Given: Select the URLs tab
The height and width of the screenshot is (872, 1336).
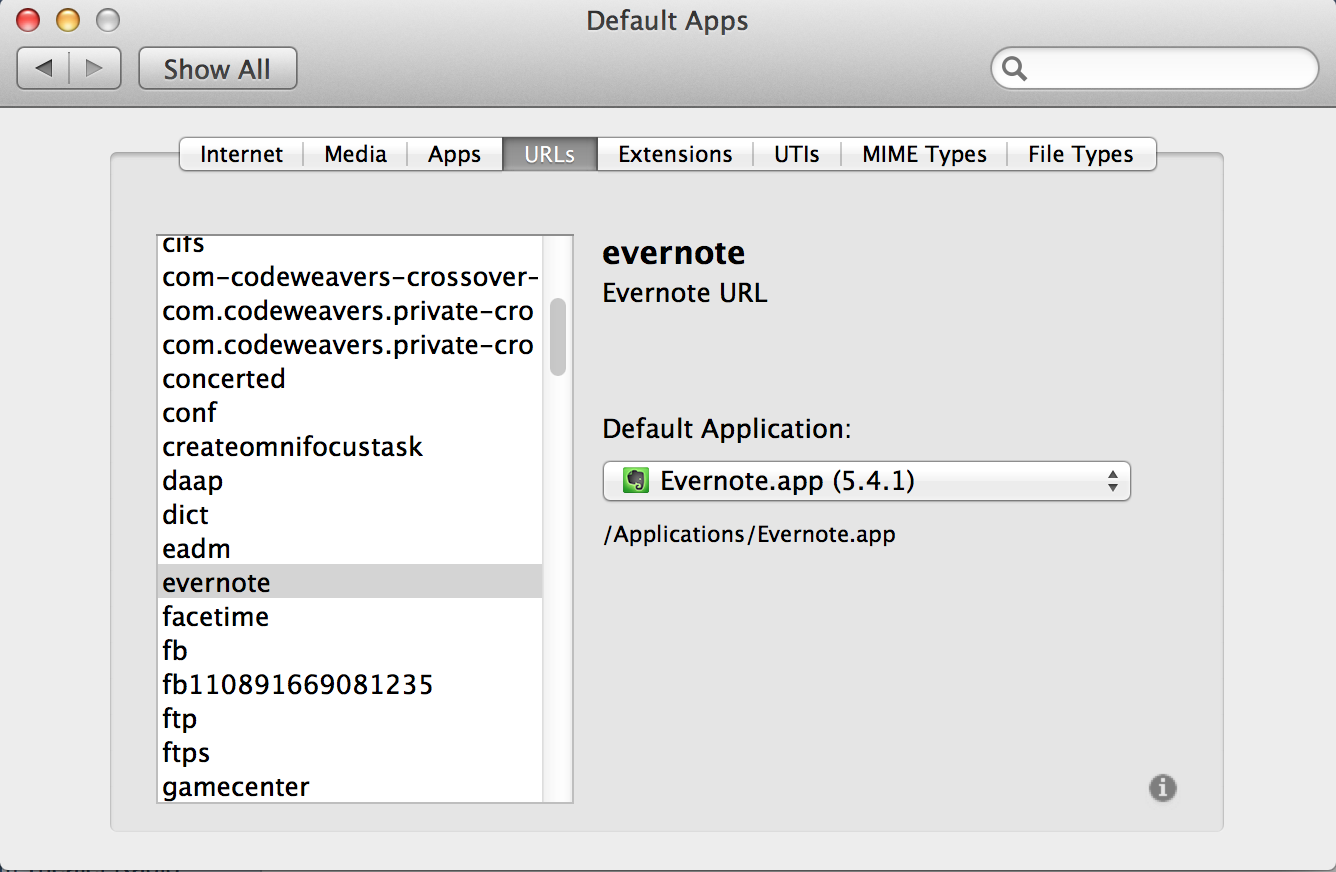Looking at the screenshot, I should coord(549,154).
